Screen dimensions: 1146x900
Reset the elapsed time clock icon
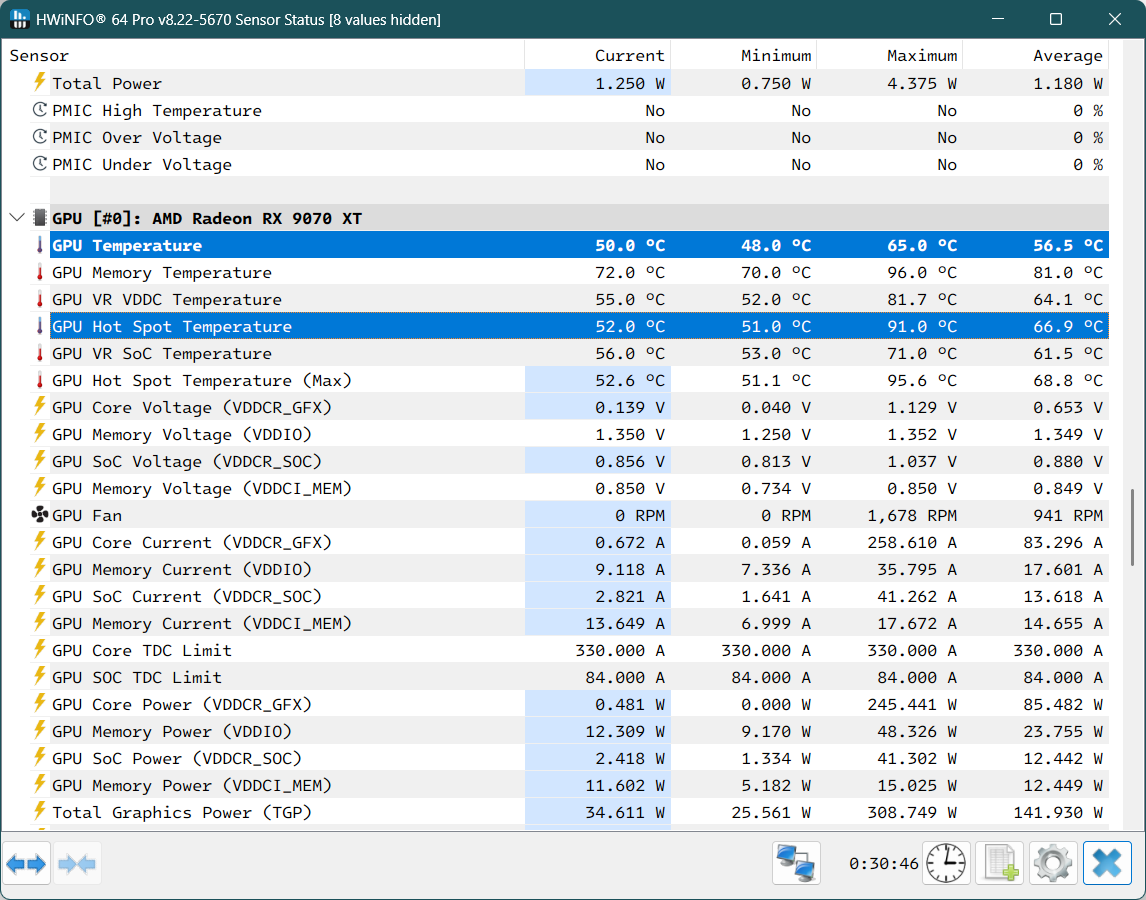point(946,863)
